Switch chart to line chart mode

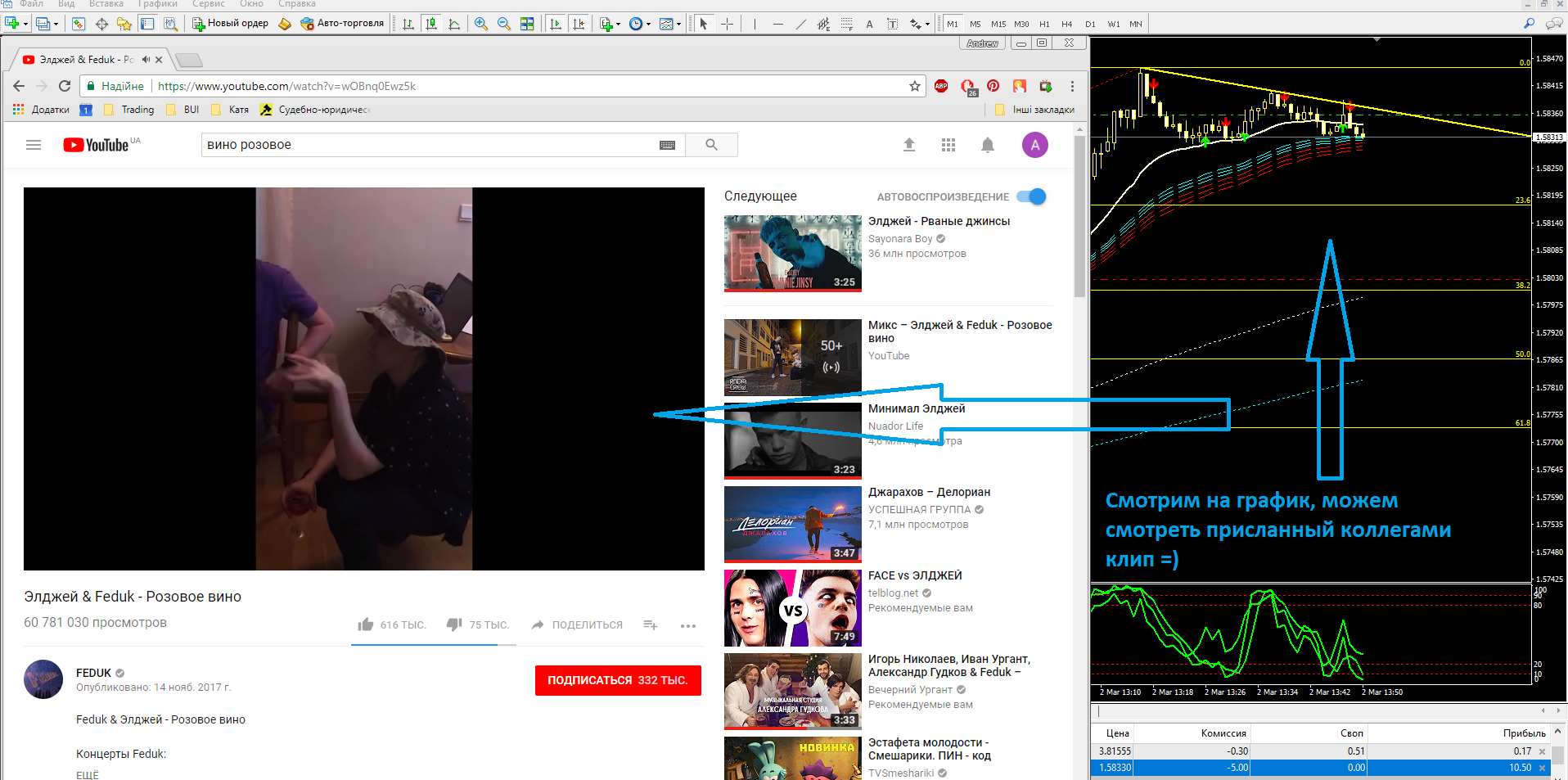[x=454, y=24]
